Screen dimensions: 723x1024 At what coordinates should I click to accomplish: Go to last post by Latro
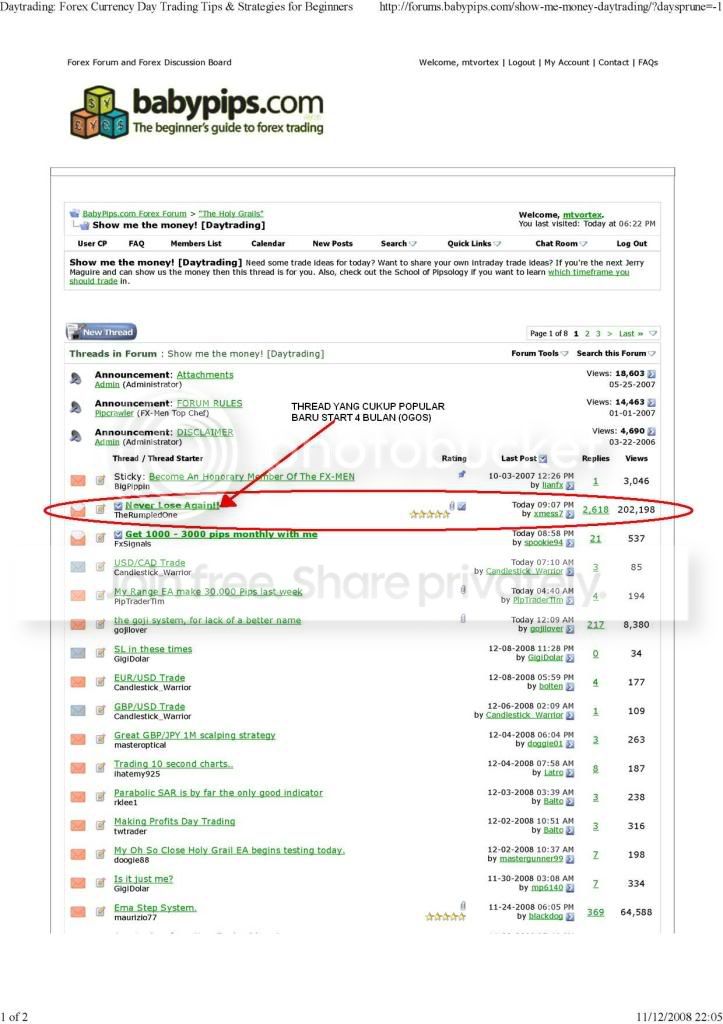pyautogui.click(x=570, y=773)
